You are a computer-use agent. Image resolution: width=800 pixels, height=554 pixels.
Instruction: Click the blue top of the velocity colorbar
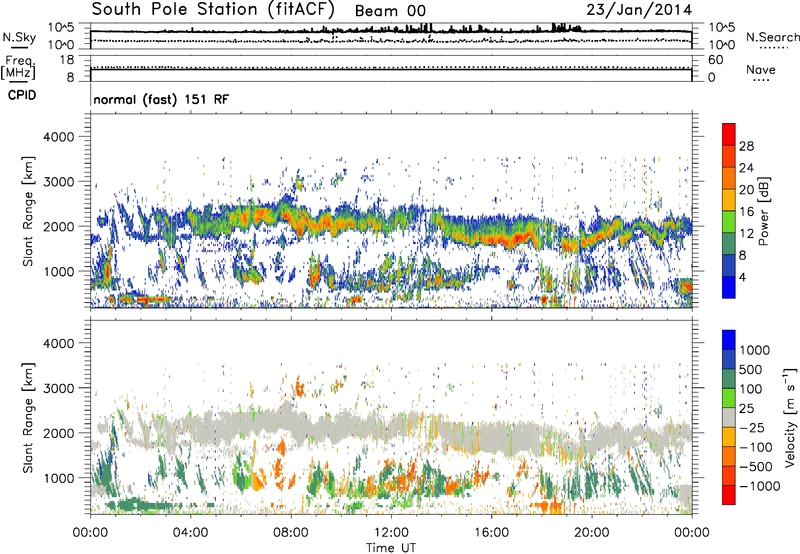729,340
